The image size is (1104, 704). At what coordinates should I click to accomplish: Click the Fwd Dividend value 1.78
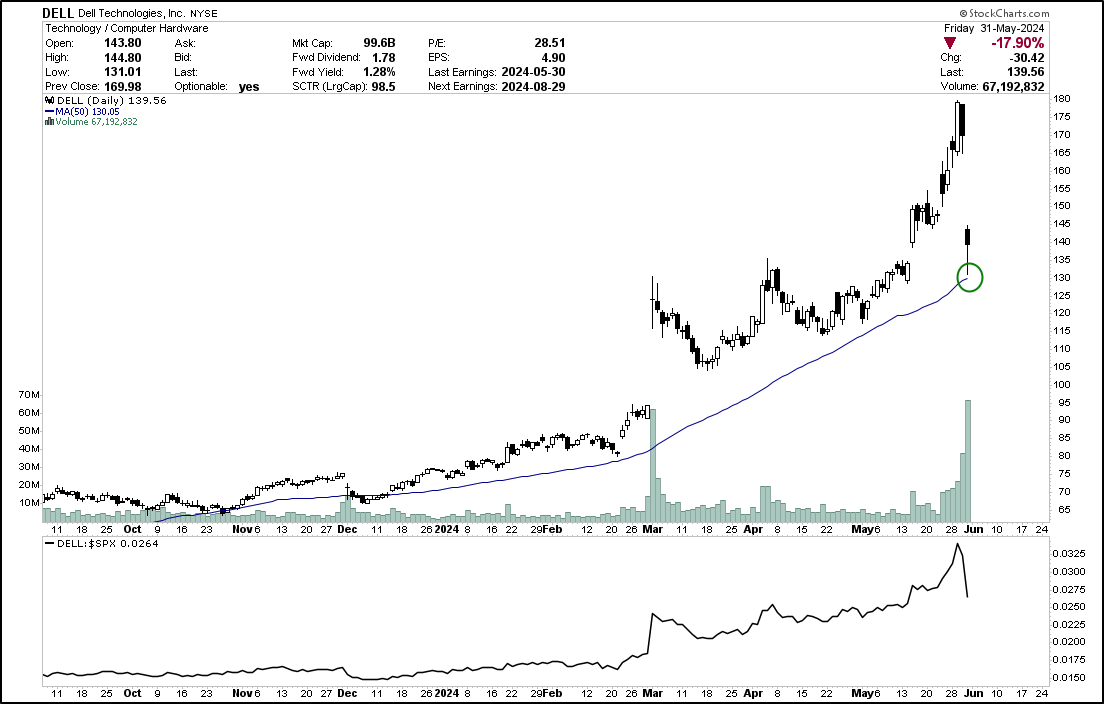click(384, 58)
